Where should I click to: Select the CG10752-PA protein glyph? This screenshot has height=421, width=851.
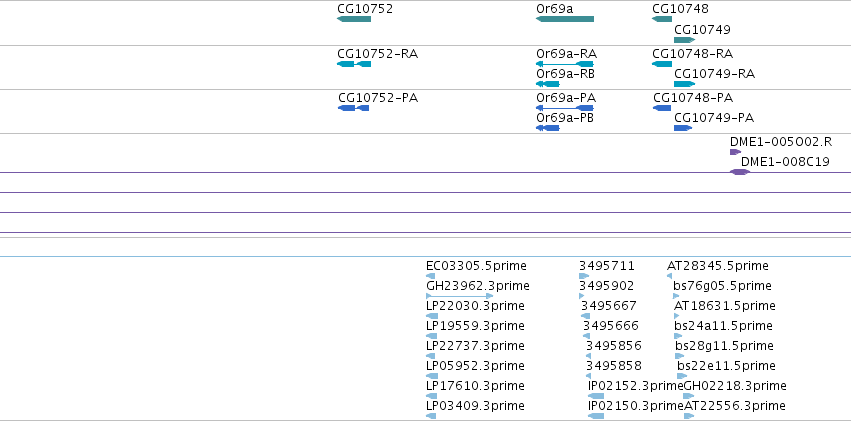[354, 108]
